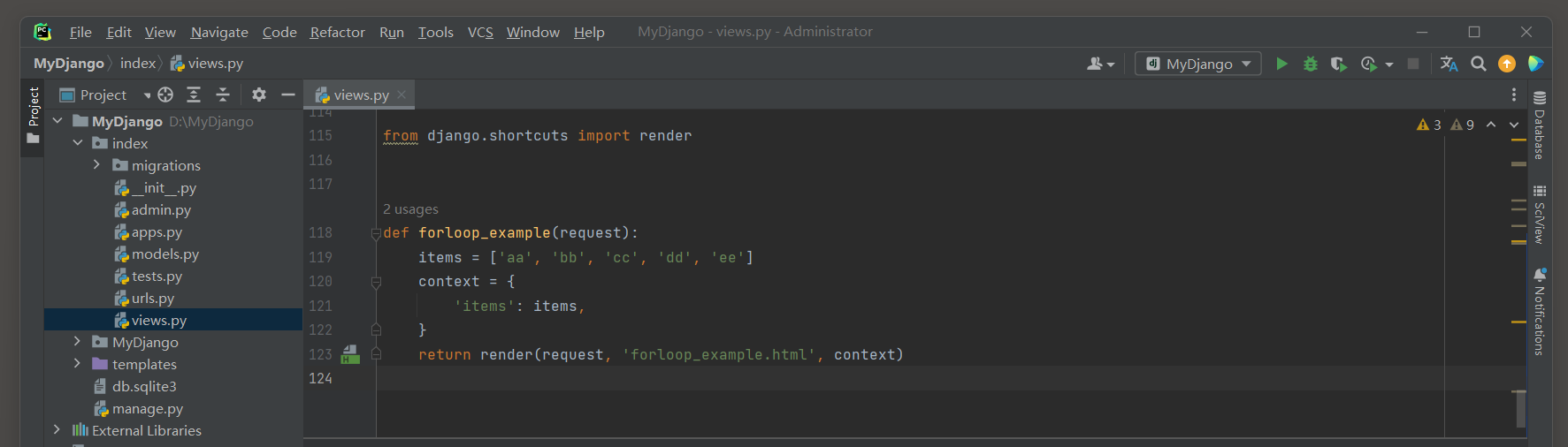The image size is (1568, 447).
Task: Open the File menu
Action: point(80,32)
